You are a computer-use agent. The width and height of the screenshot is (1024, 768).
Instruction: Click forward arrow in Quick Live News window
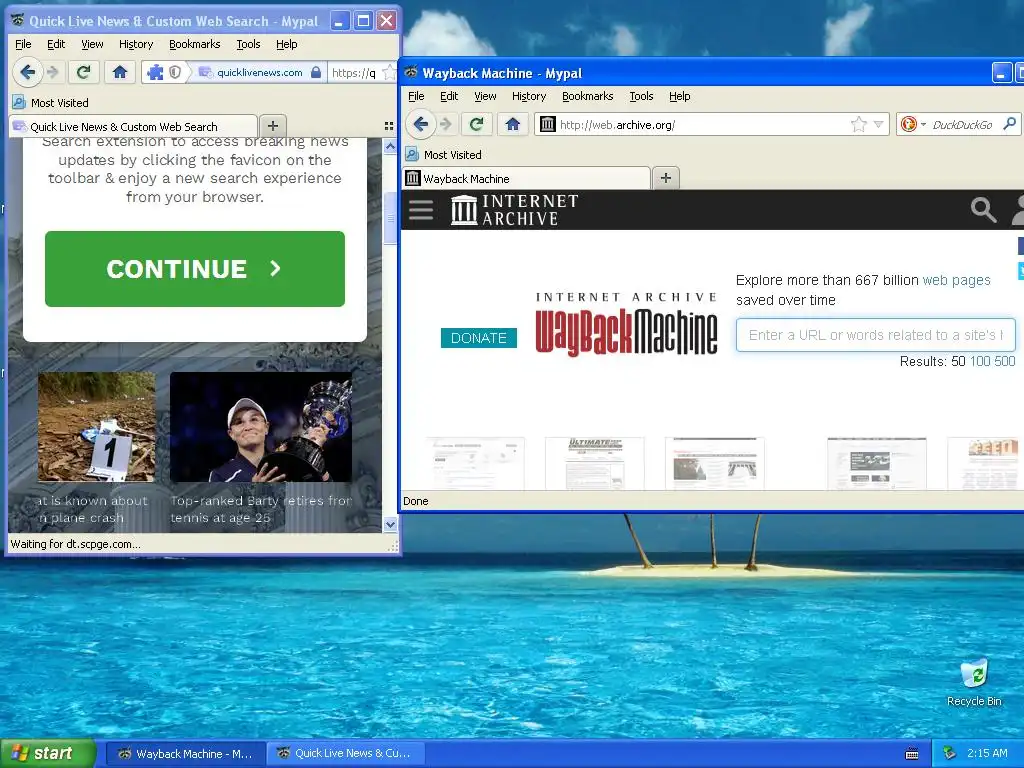pyautogui.click(x=54, y=72)
